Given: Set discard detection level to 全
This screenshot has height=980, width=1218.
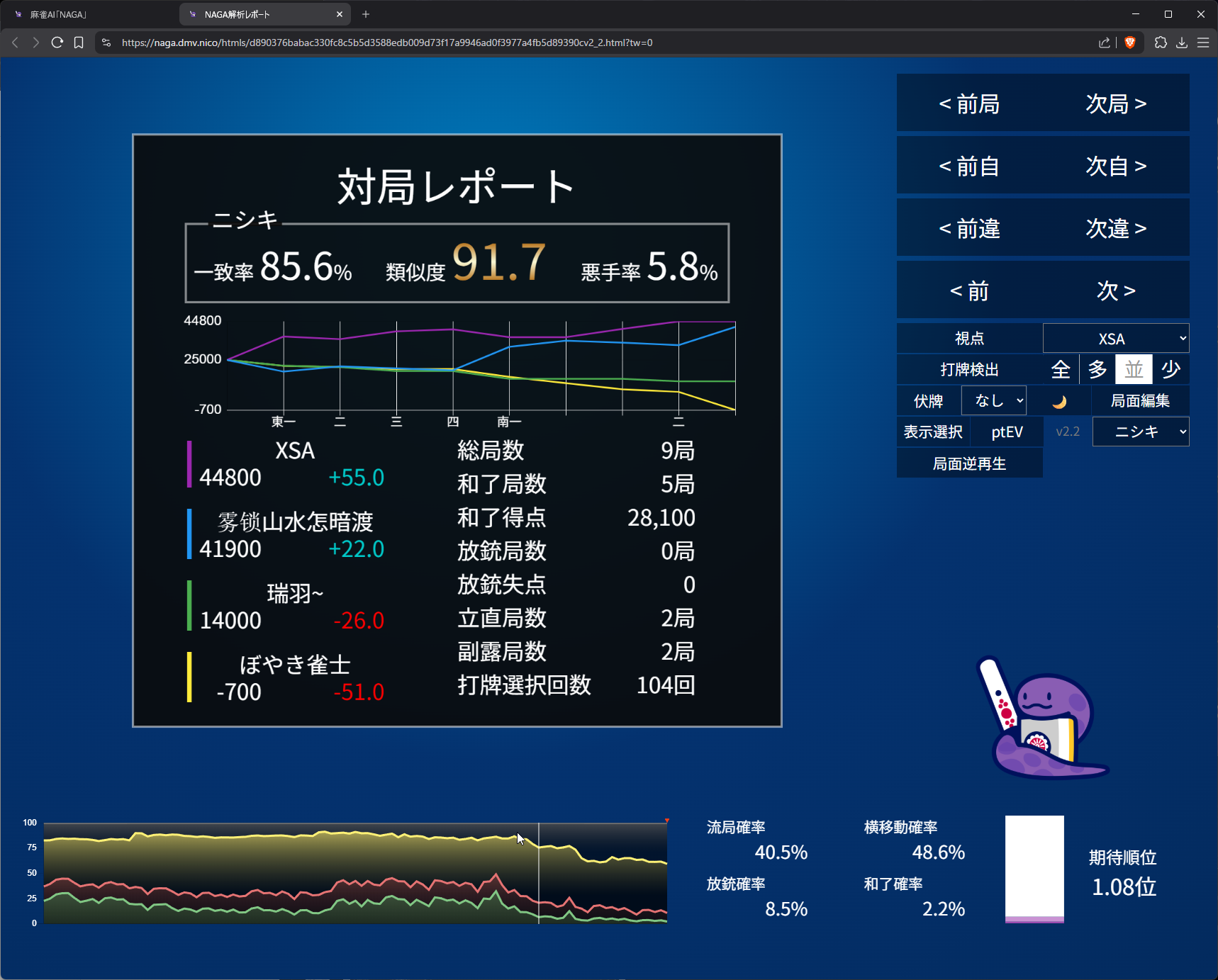Looking at the screenshot, I should coord(1061,369).
